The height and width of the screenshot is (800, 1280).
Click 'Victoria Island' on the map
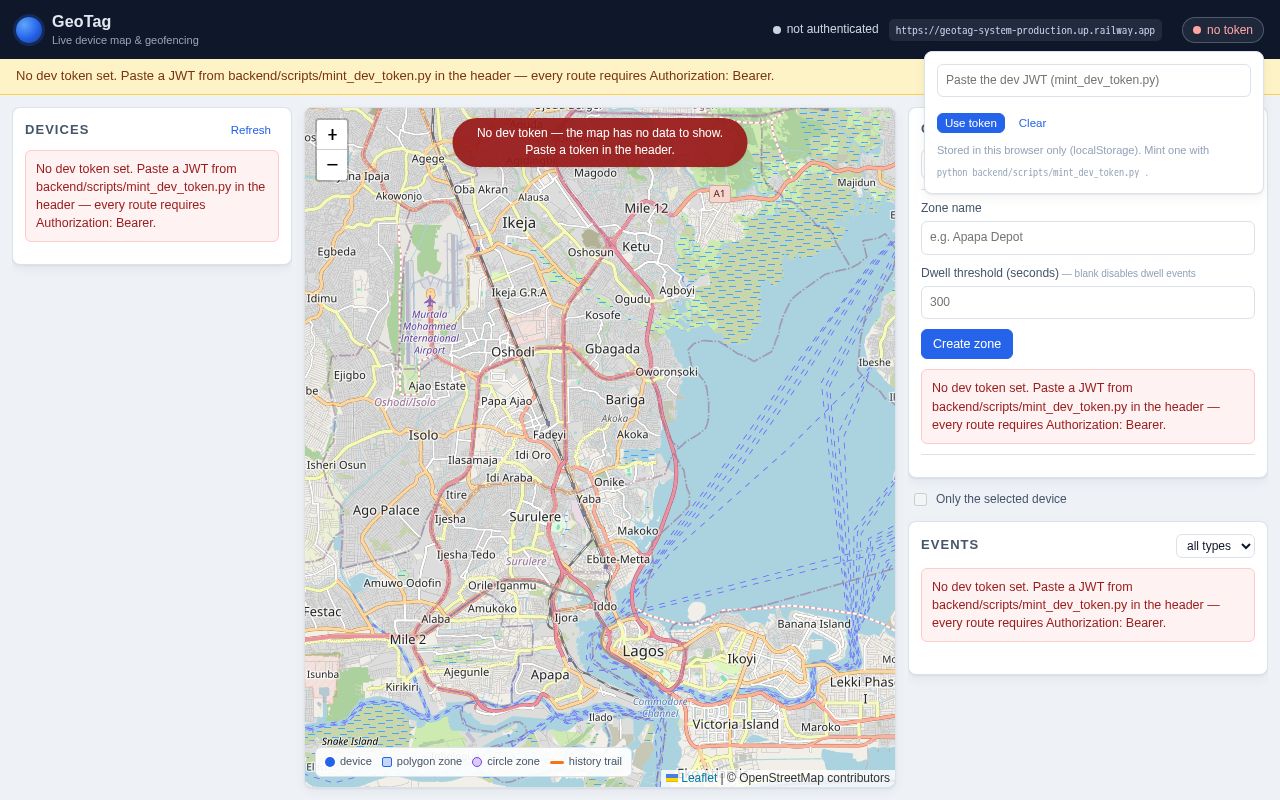(x=735, y=724)
